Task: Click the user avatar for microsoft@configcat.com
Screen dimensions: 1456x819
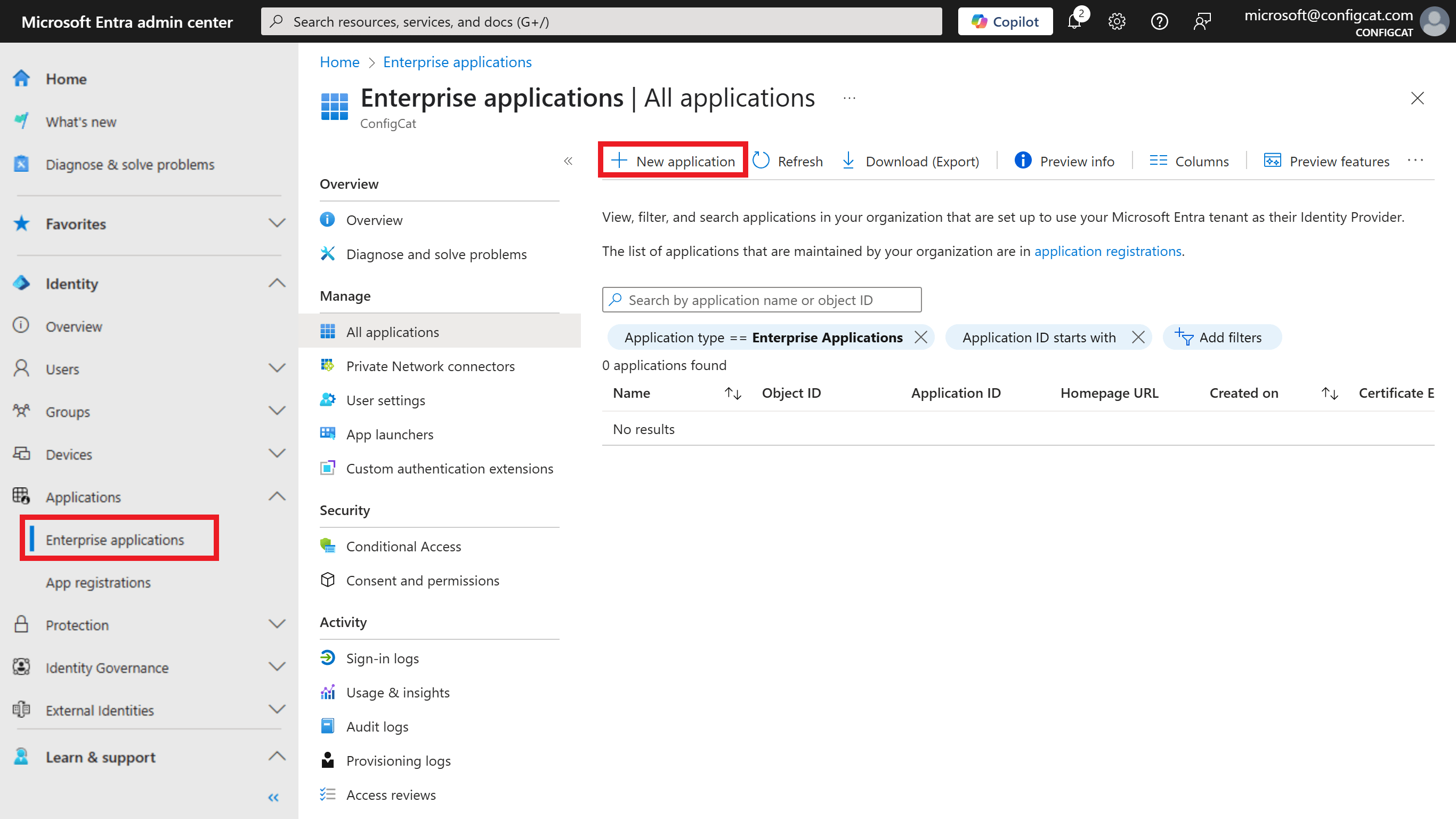Action: [1435, 21]
